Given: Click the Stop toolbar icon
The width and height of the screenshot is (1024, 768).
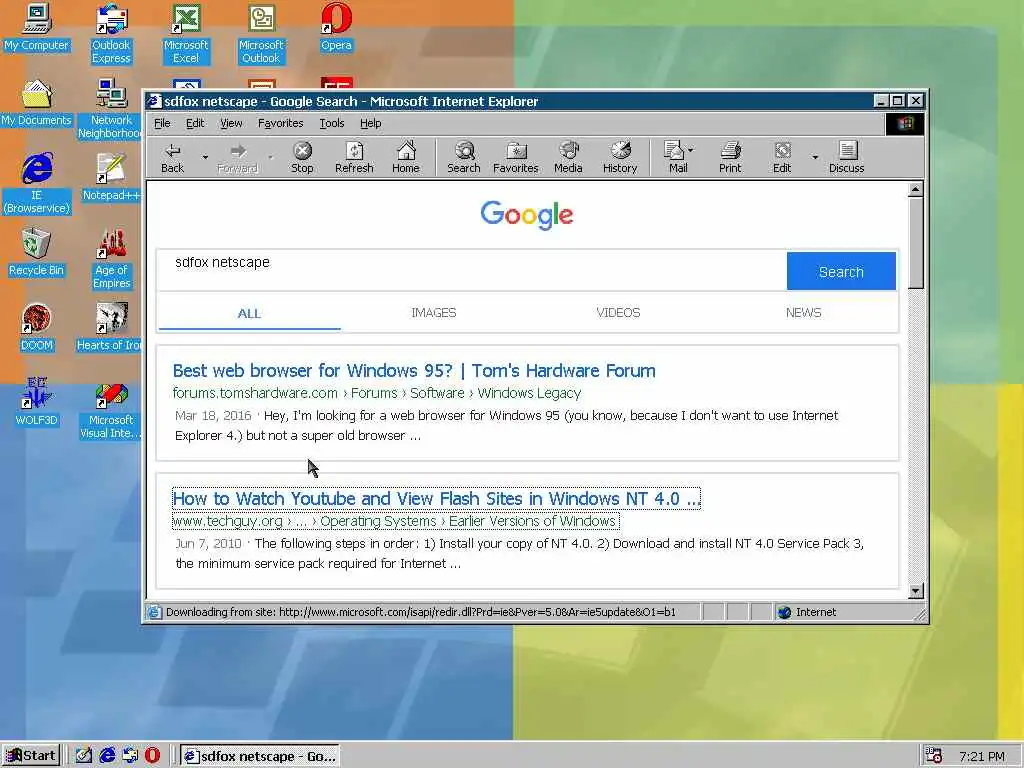Looking at the screenshot, I should coord(302,157).
